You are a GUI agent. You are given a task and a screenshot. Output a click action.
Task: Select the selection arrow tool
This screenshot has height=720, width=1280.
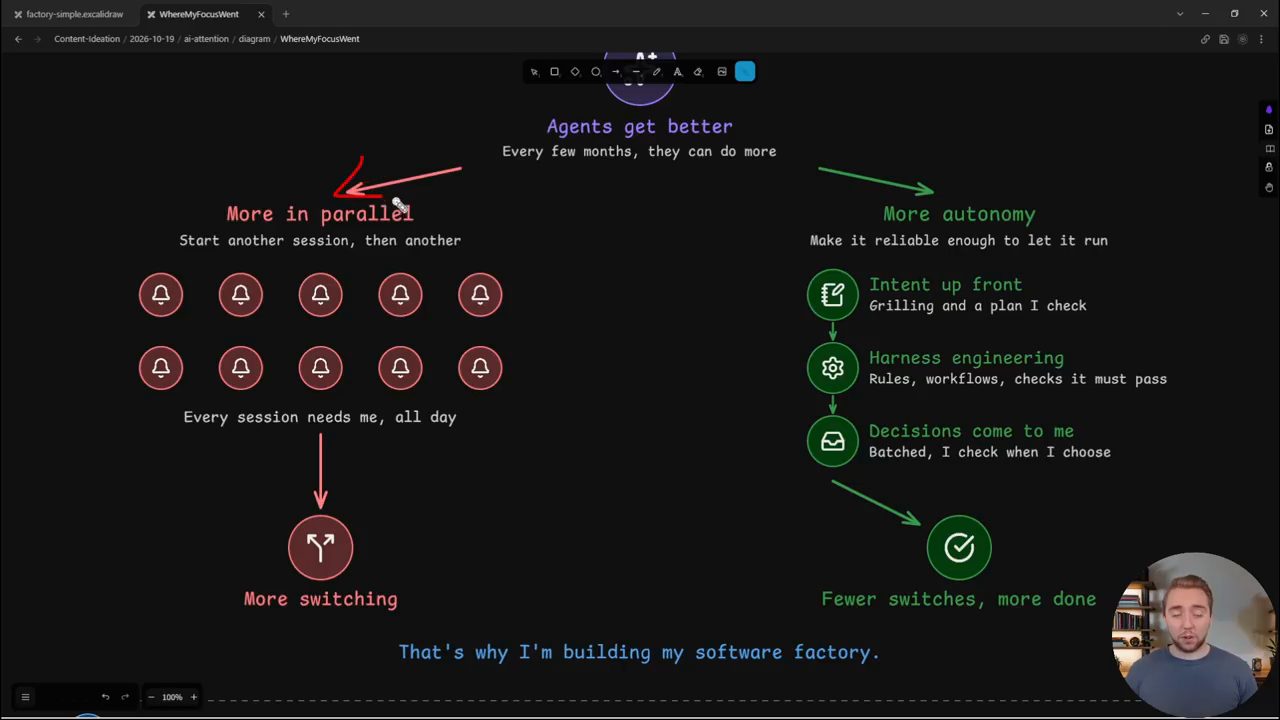534,72
